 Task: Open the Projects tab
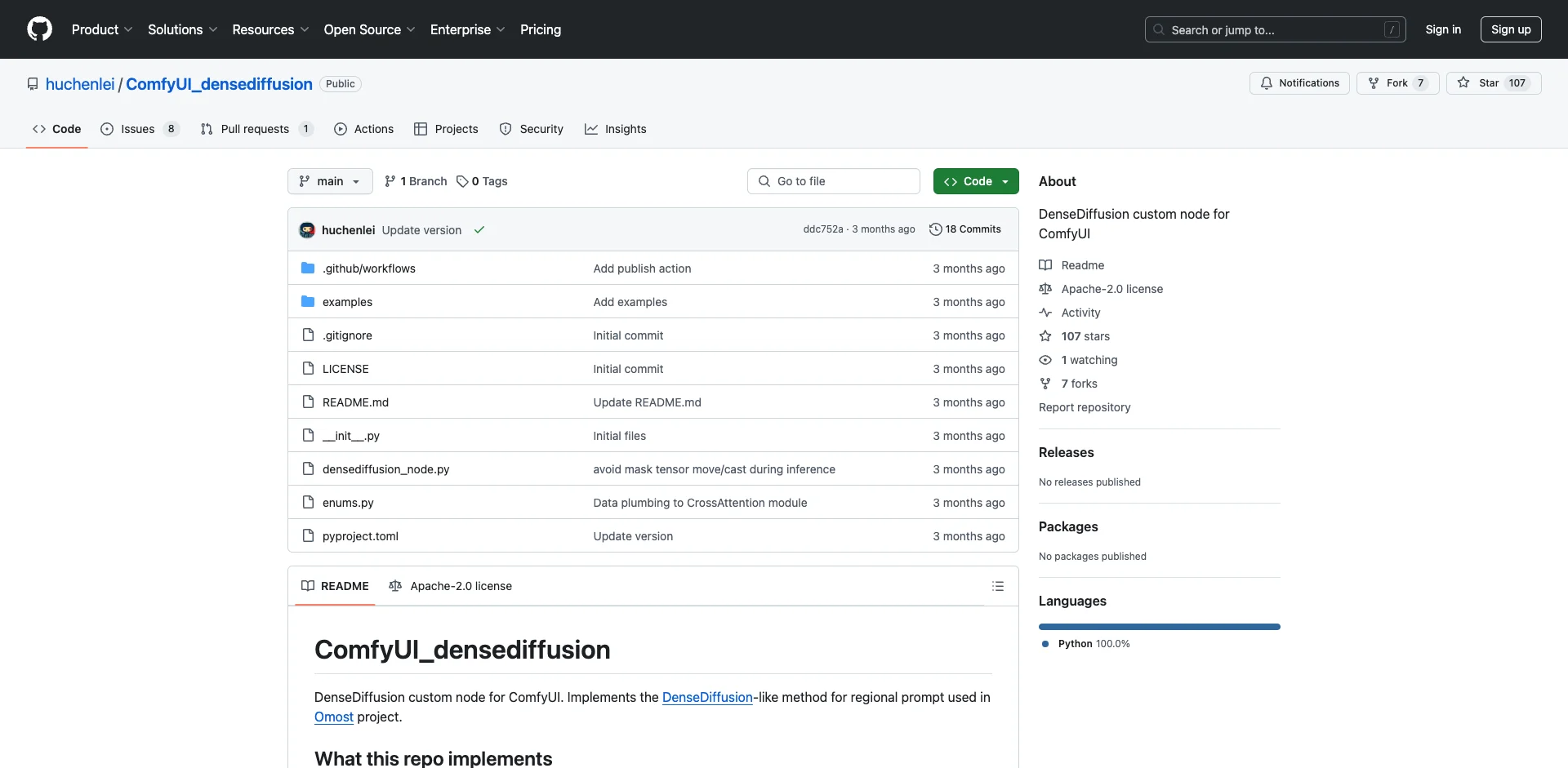446,129
